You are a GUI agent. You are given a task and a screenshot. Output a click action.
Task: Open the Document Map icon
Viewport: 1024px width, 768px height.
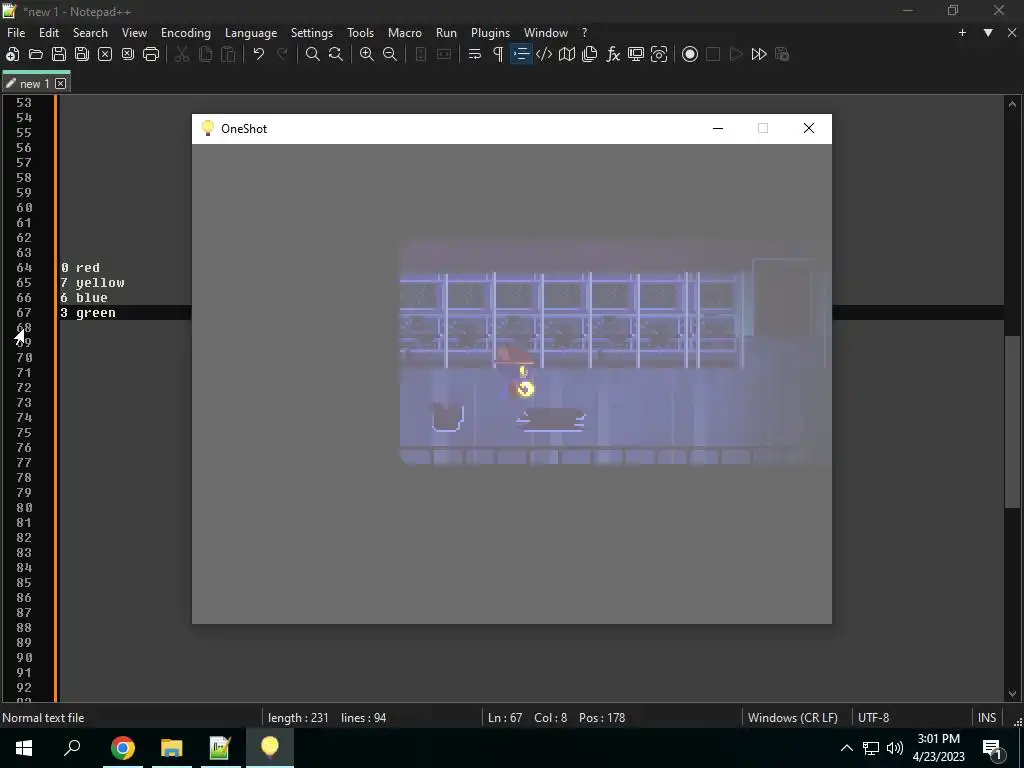567,54
